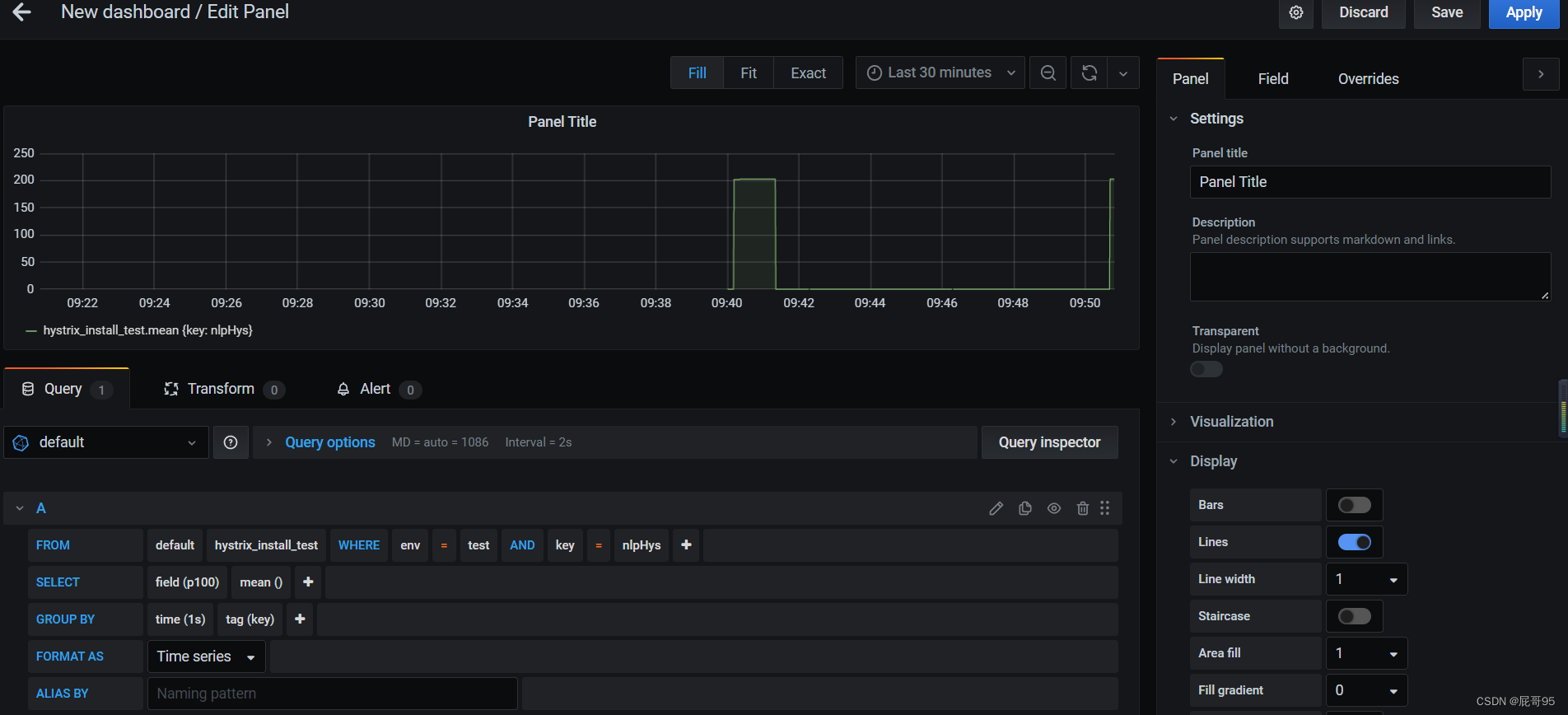Open the FORMAT AS Time series dropdown

coord(206,657)
